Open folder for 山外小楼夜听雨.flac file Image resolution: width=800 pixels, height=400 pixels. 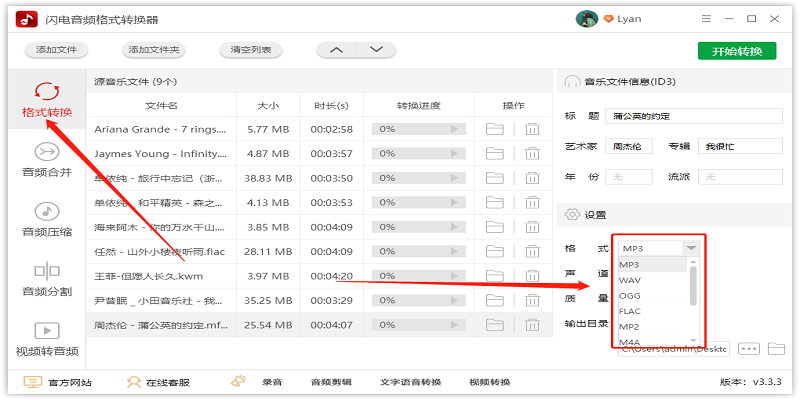494,252
